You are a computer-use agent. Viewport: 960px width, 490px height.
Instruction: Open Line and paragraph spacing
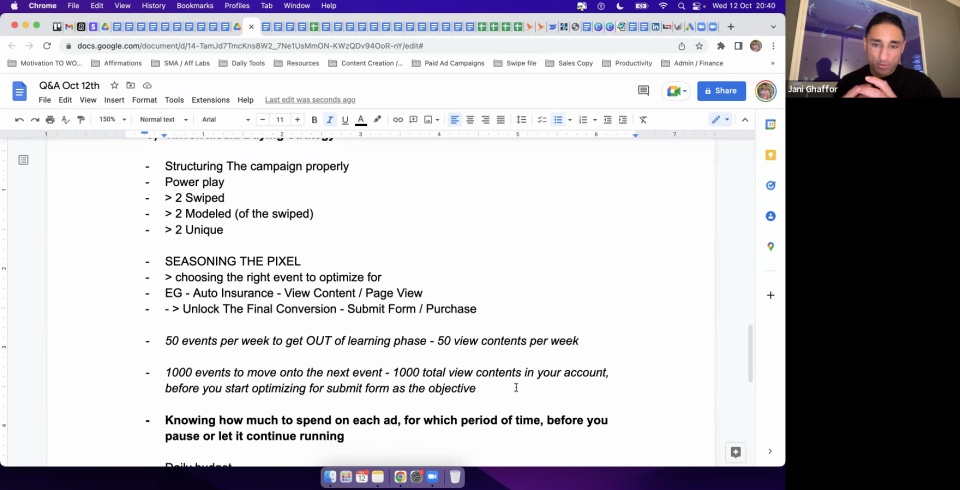click(522, 119)
